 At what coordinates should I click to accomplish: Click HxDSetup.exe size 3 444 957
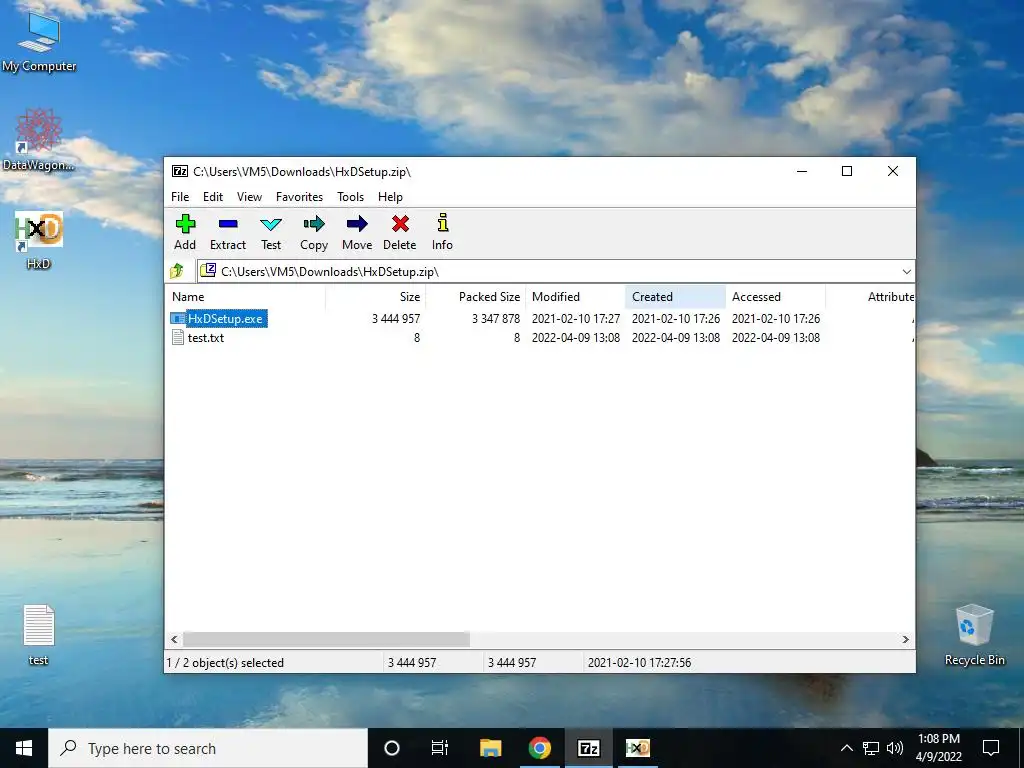point(396,319)
